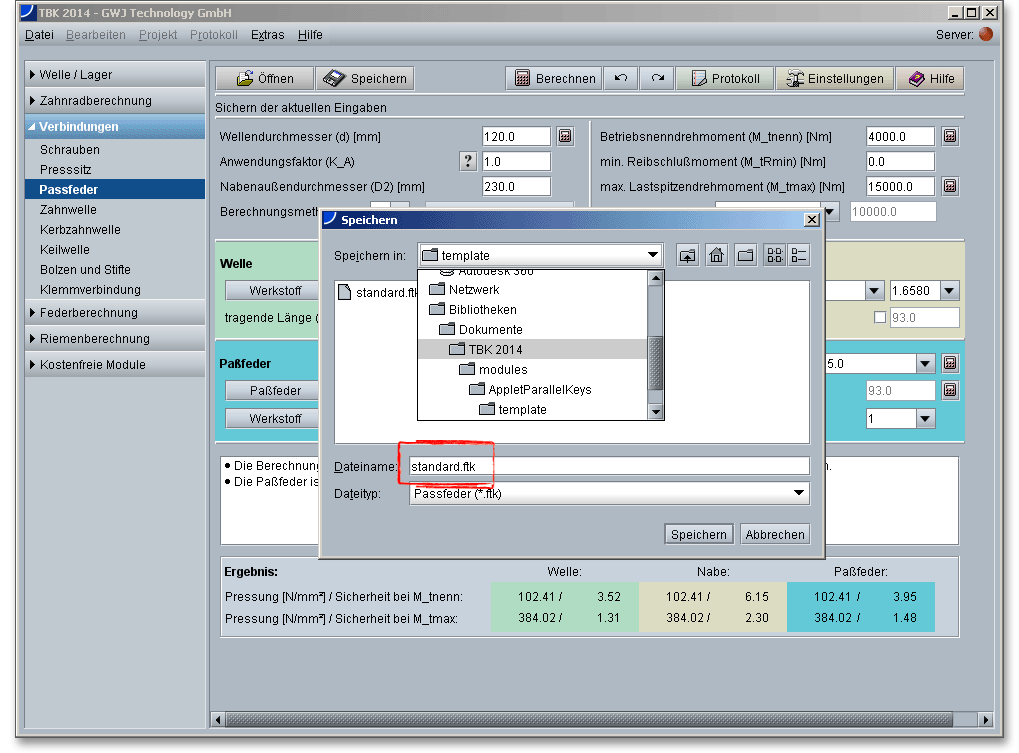The width and height of the screenshot is (1019, 753).
Task: Click the undo arrow in the toolbar
Action: [x=621, y=78]
